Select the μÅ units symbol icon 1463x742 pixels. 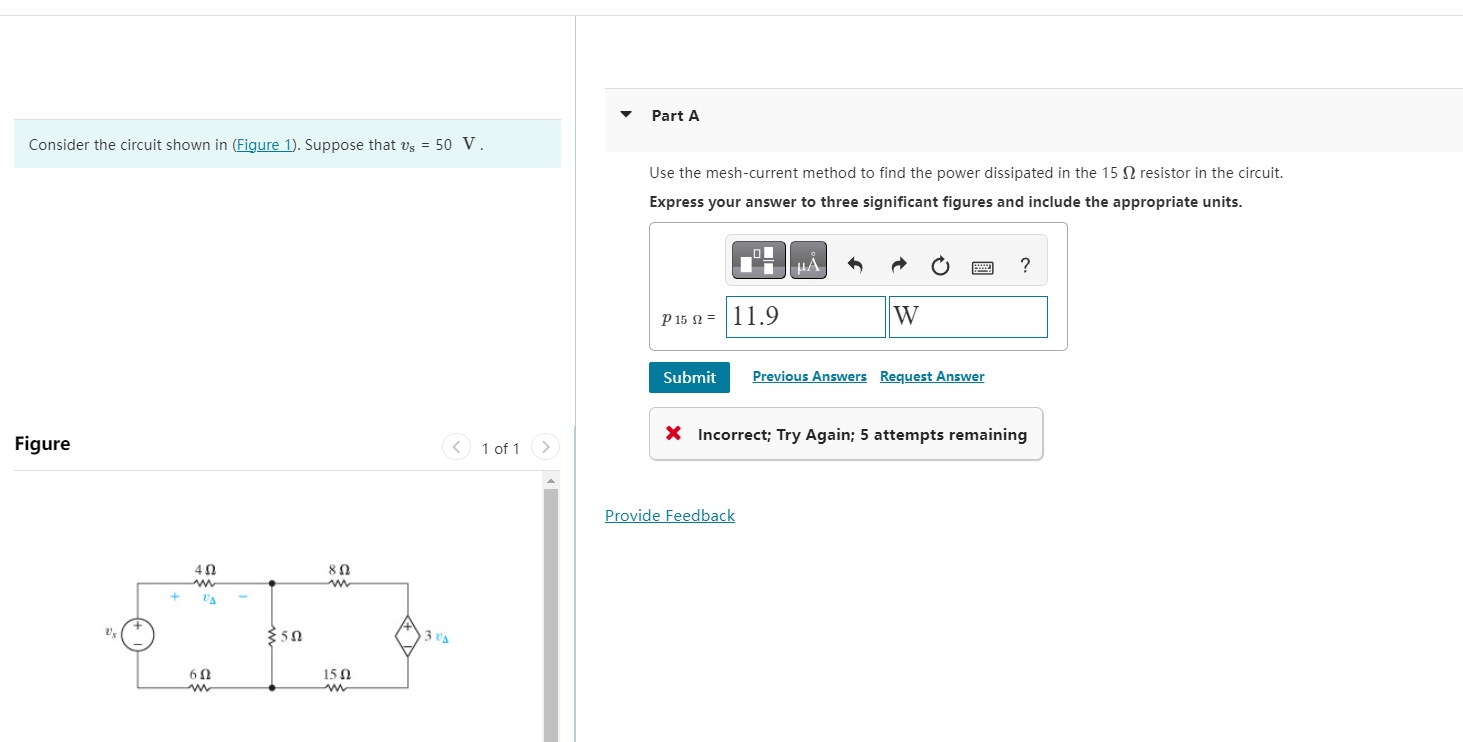[x=808, y=260]
